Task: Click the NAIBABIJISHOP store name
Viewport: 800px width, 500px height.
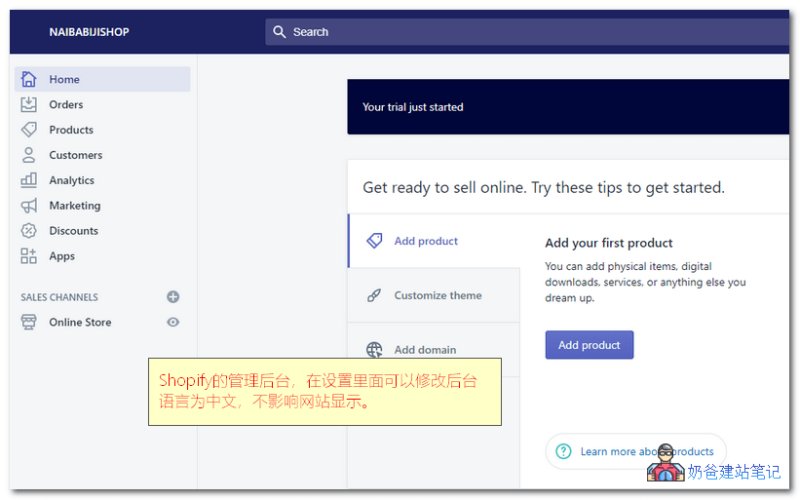Action: [x=89, y=32]
